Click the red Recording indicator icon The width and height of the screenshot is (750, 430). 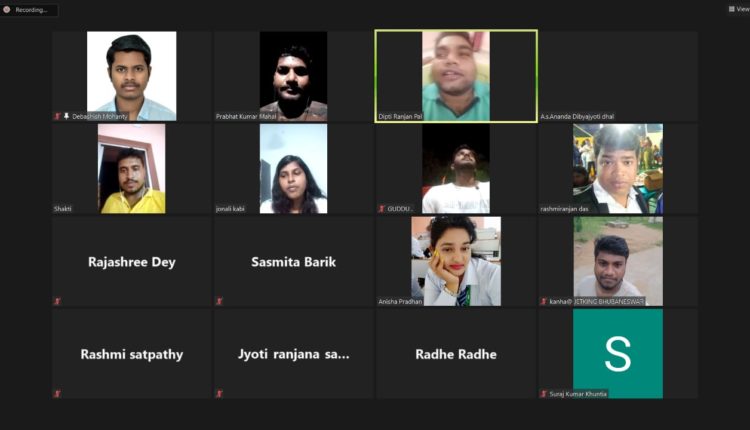coord(7,10)
